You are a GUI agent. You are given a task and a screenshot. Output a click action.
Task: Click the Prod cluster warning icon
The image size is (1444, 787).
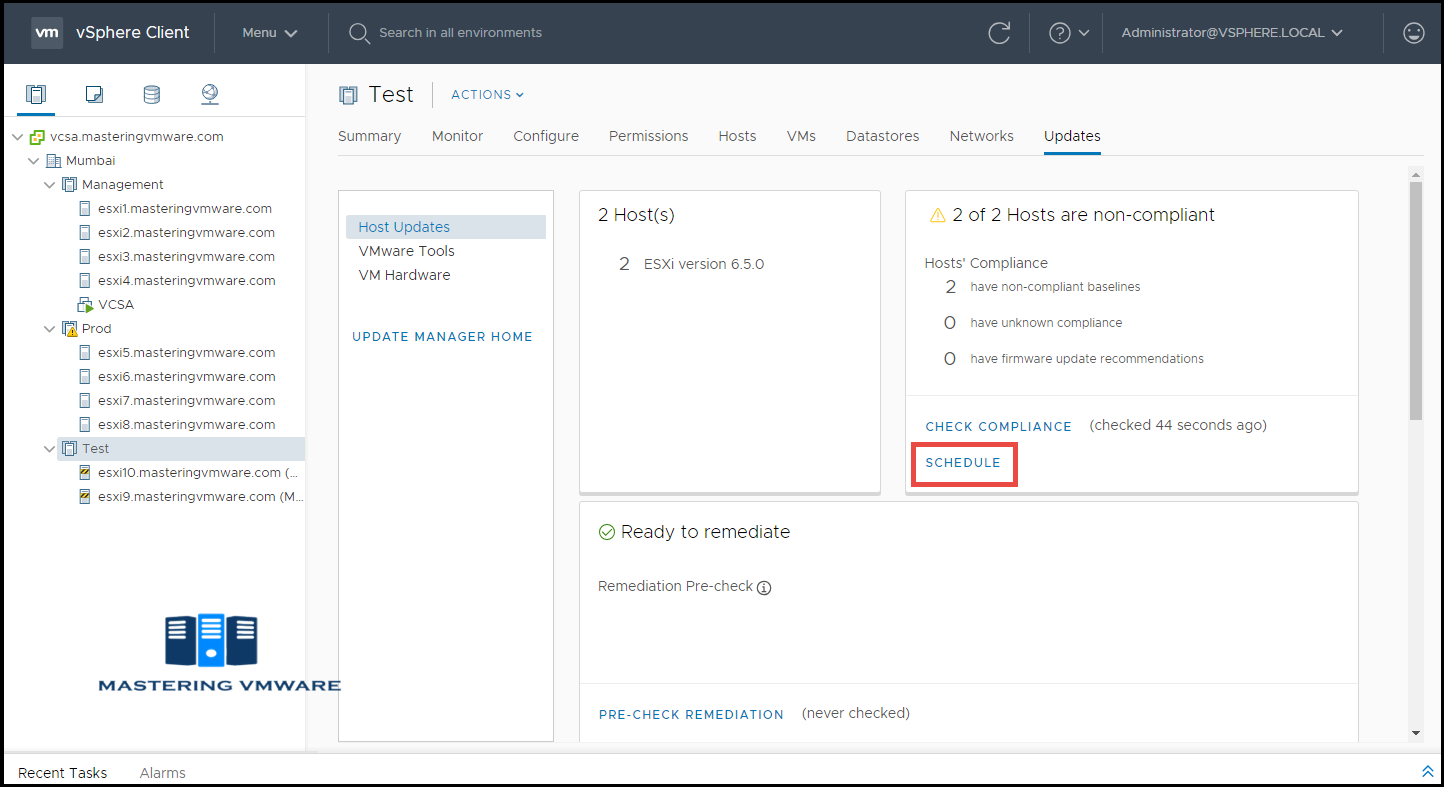tap(69, 329)
